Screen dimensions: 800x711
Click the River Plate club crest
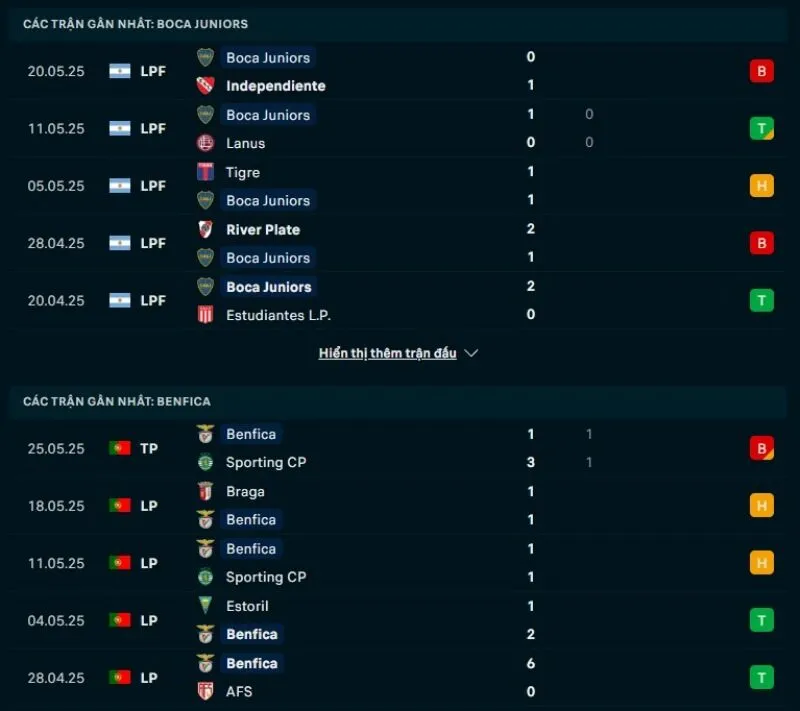[204, 229]
